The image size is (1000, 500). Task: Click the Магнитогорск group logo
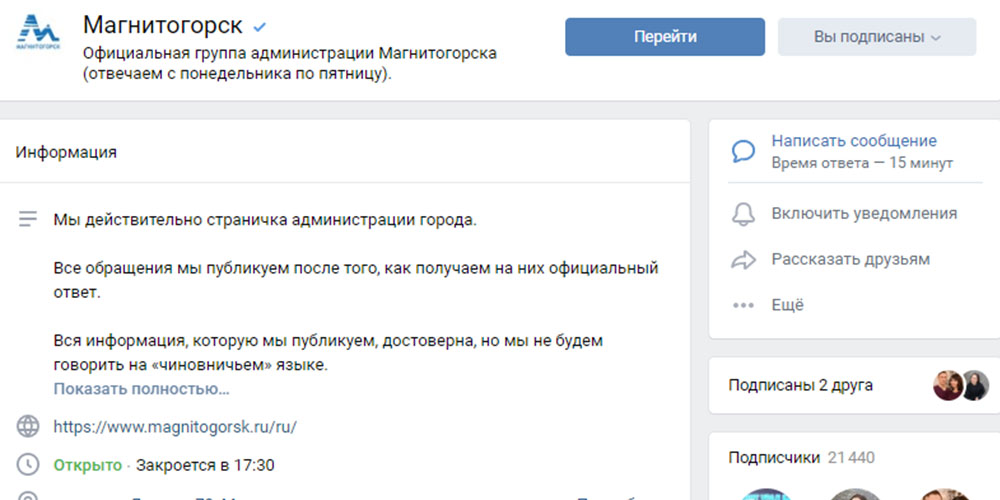(37, 32)
